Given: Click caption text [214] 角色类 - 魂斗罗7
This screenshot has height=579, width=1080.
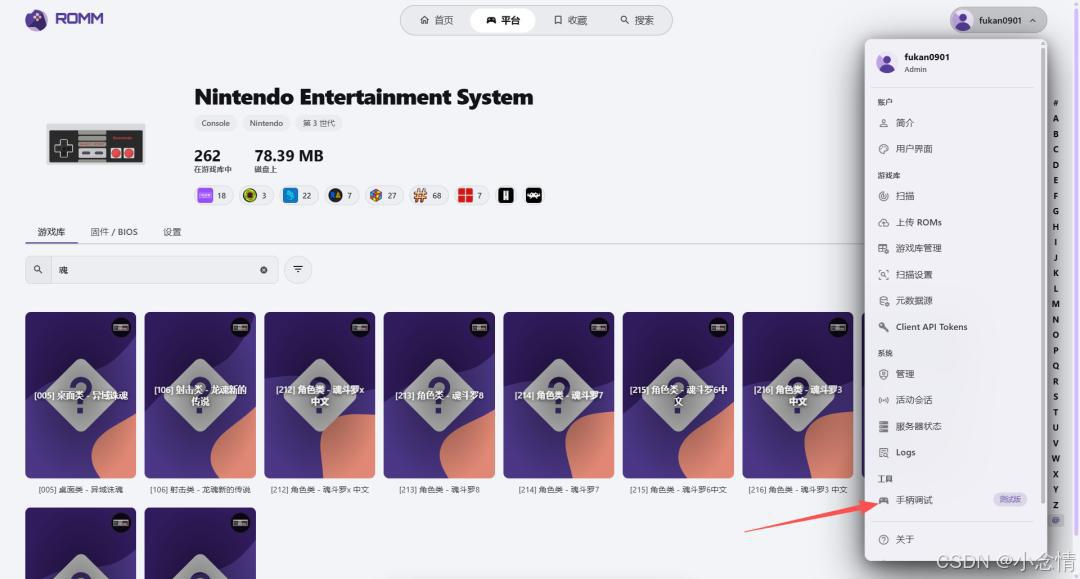Looking at the screenshot, I should [559, 489].
